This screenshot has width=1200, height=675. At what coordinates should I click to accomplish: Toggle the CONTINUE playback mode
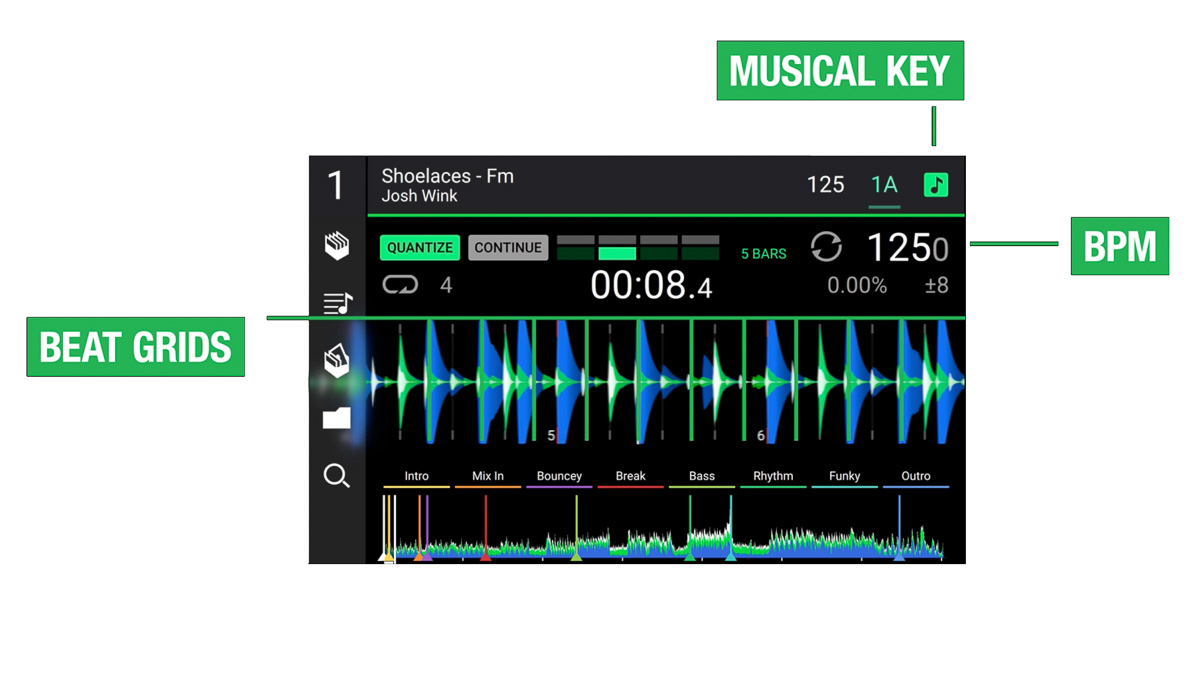click(508, 248)
